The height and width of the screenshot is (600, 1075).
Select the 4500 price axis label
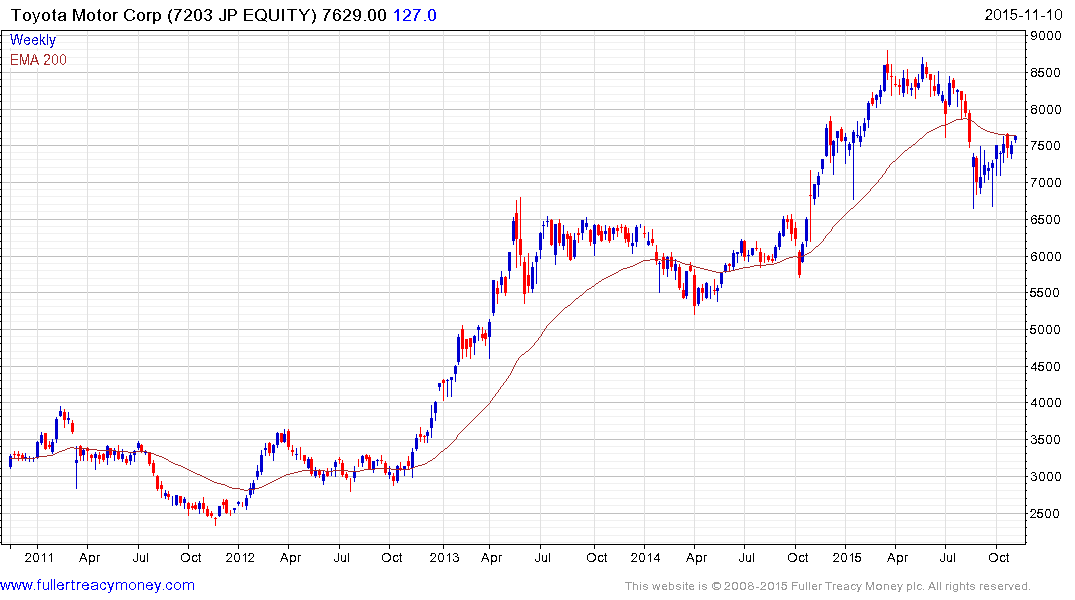pos(1046,367)
